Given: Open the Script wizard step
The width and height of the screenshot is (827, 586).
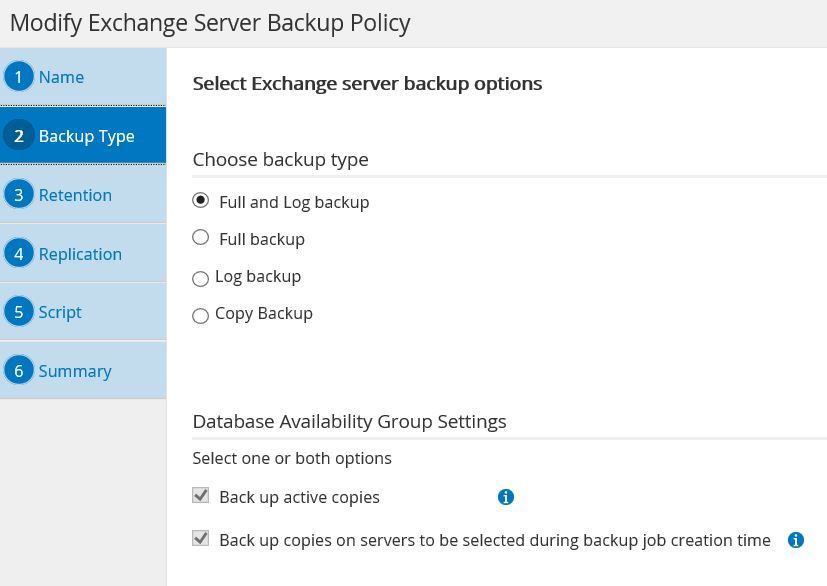Looking at the screenshot, I should (x=60, y=312).
